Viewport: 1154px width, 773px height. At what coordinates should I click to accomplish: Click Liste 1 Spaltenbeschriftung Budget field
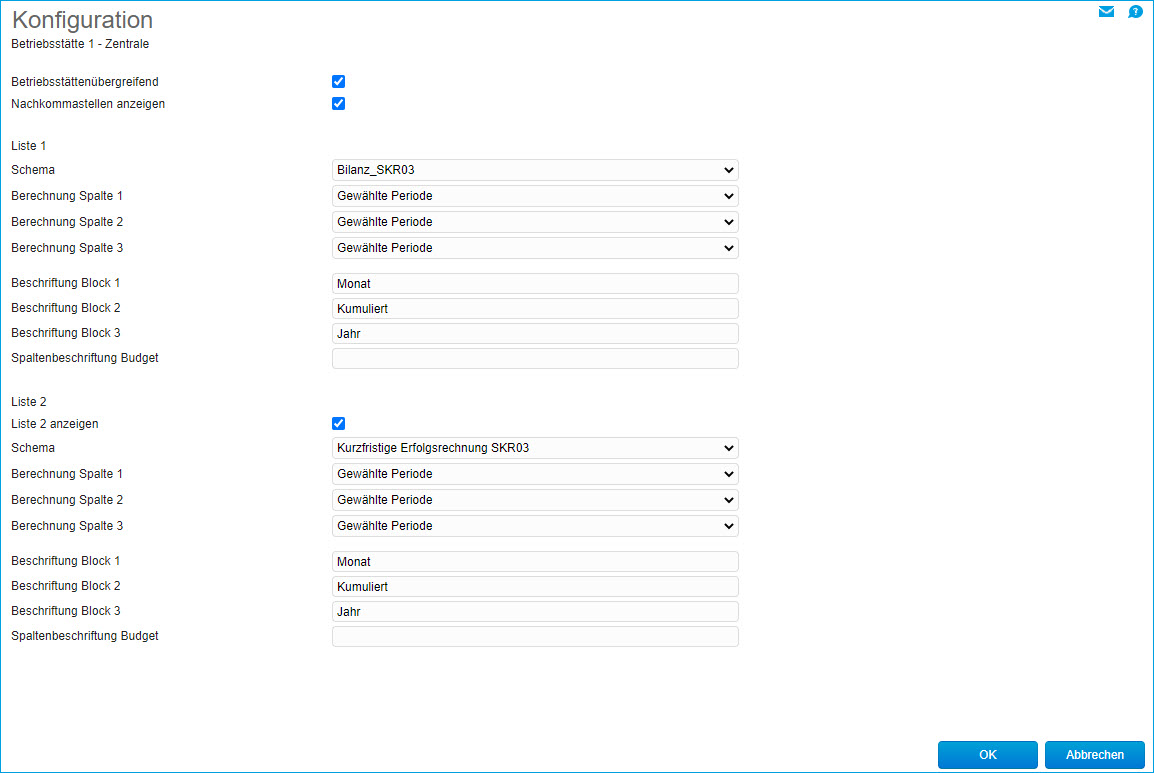pos(535,358)
